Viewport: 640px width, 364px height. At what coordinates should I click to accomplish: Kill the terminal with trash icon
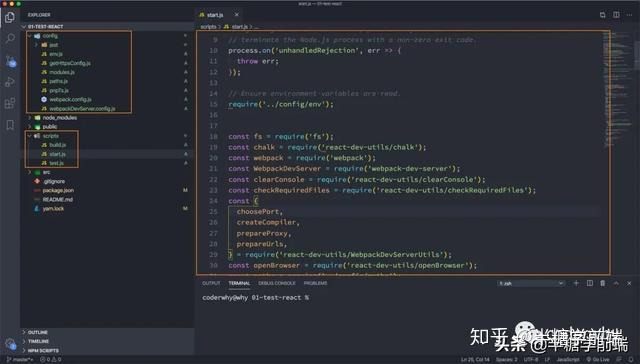pos(603,283)
